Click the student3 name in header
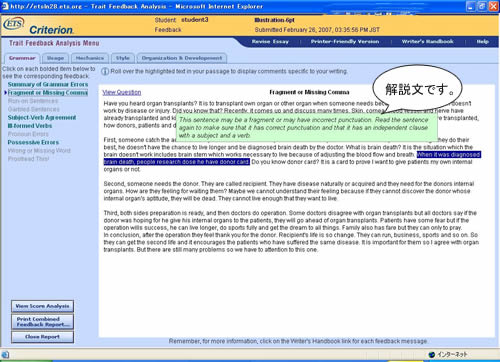 (195, 20)
